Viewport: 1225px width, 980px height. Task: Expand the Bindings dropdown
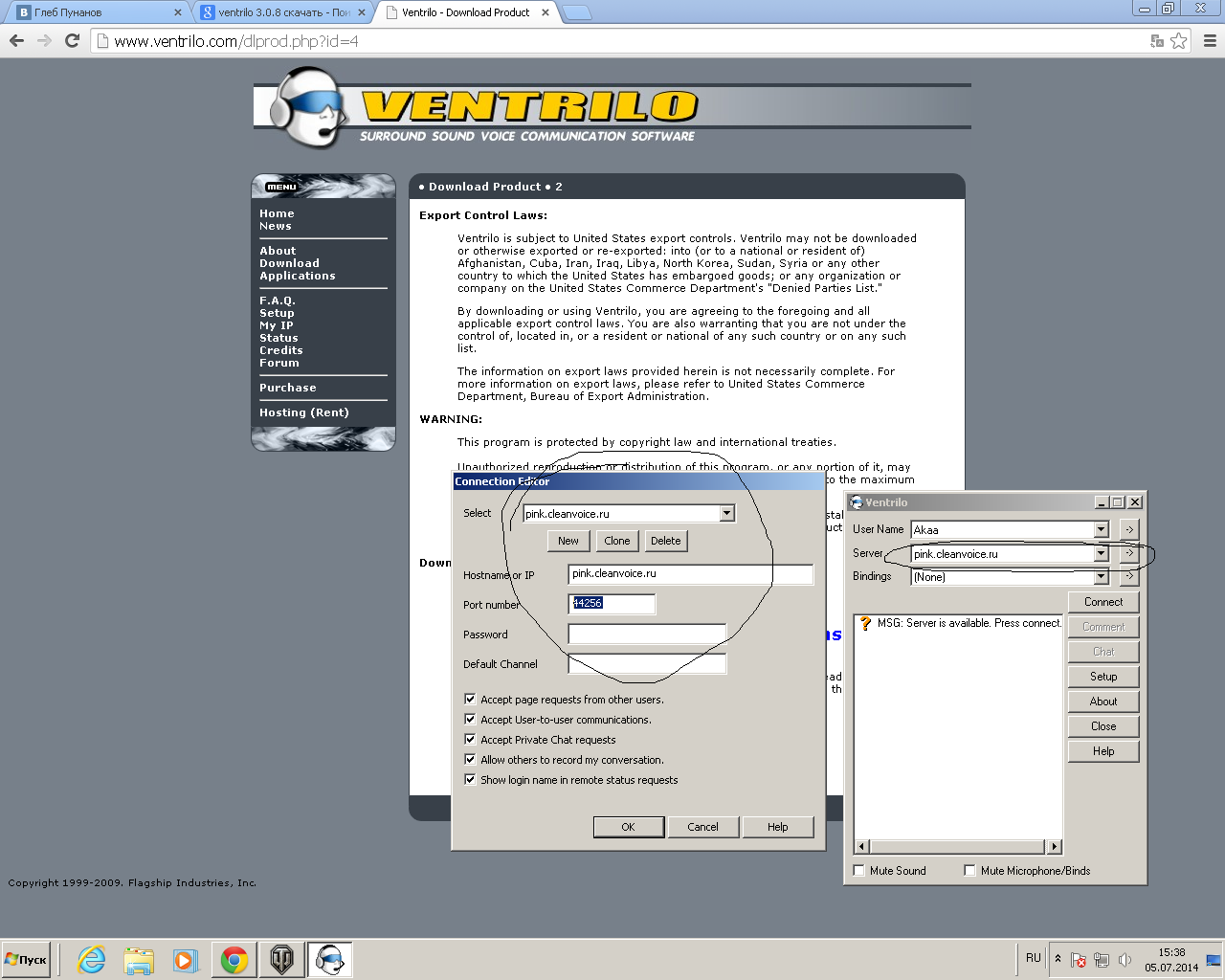[1101, 576]
